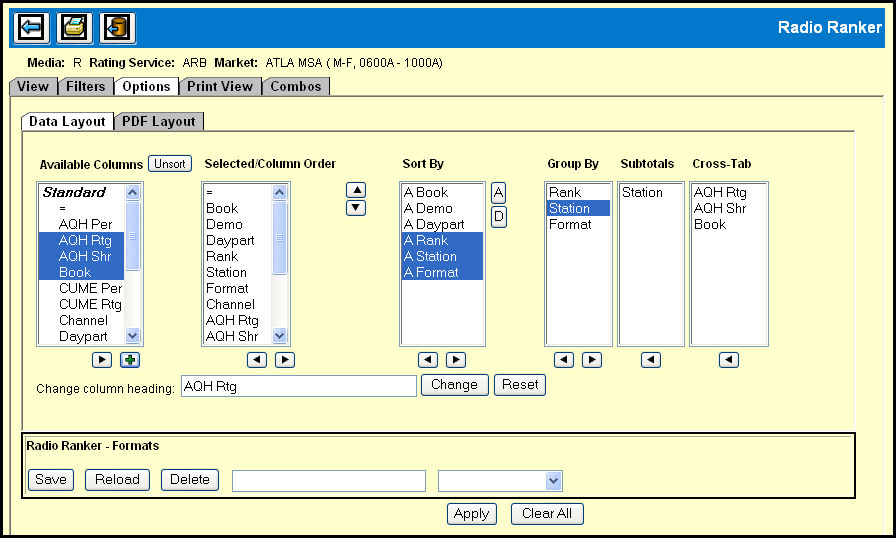This screenshot has width=896, height=538.
Task: Click the left arrow under Selected/Column Order
Action: click(257, 360)
